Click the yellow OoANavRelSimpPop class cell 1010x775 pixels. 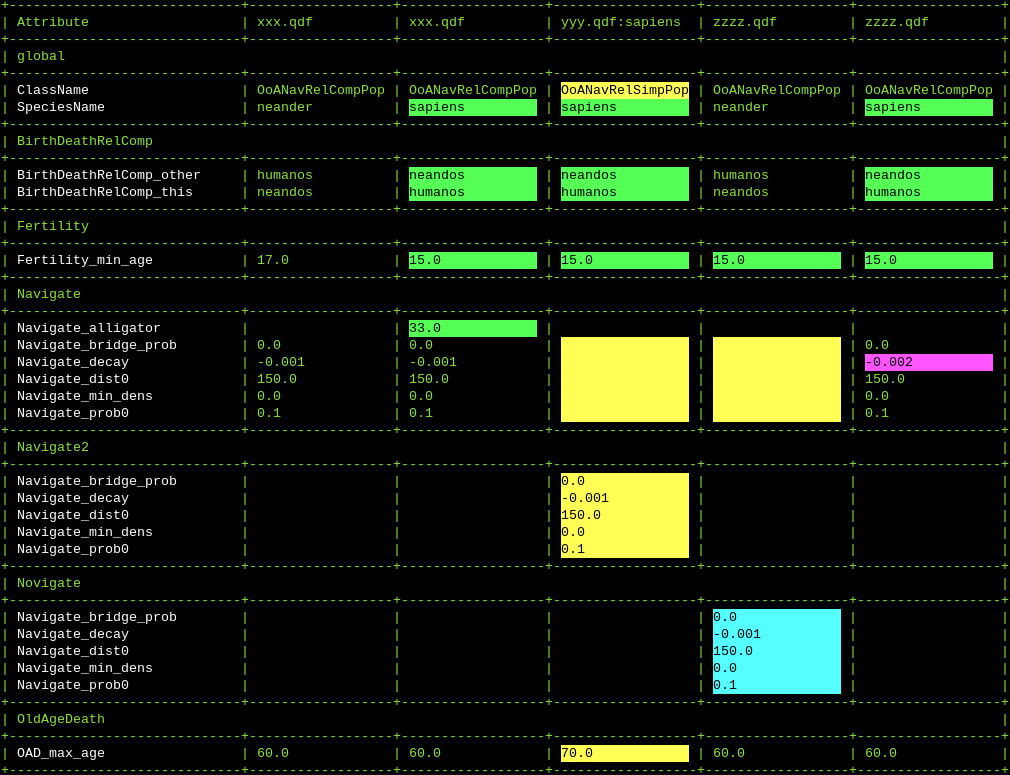tap(624, 90)
